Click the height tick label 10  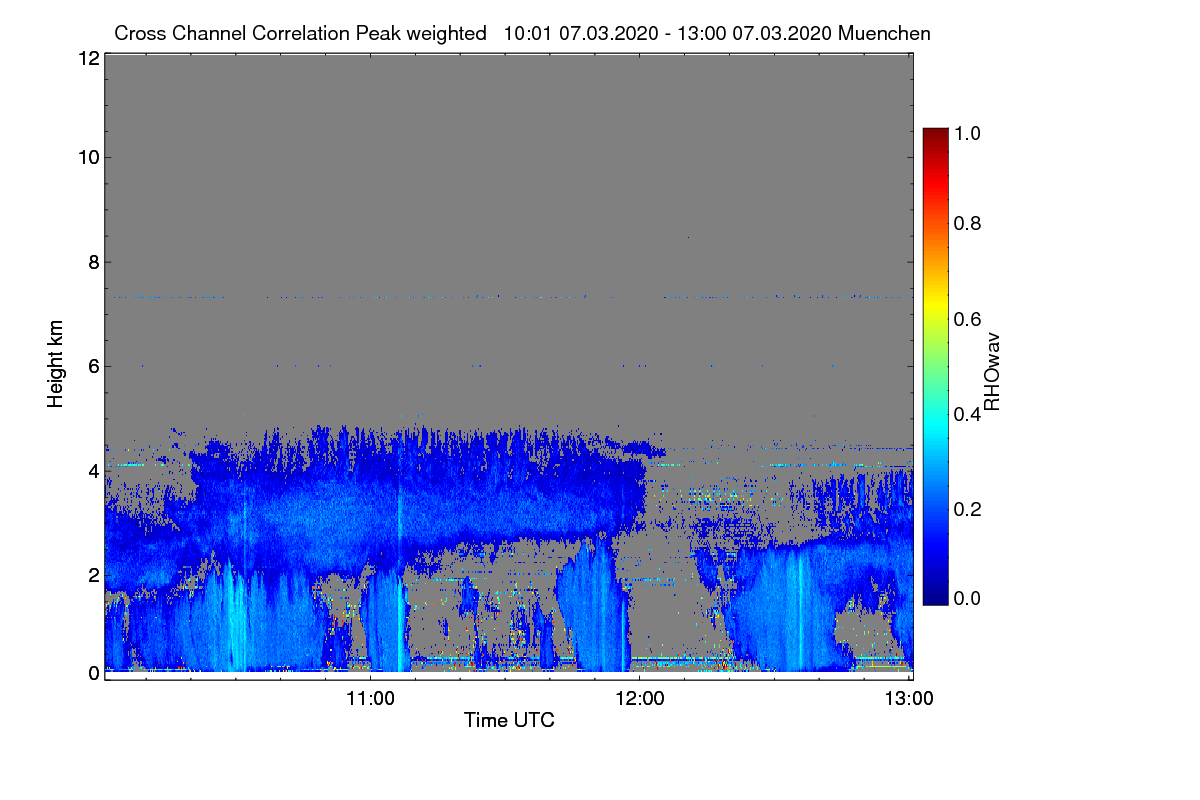[x=87, y=157]
